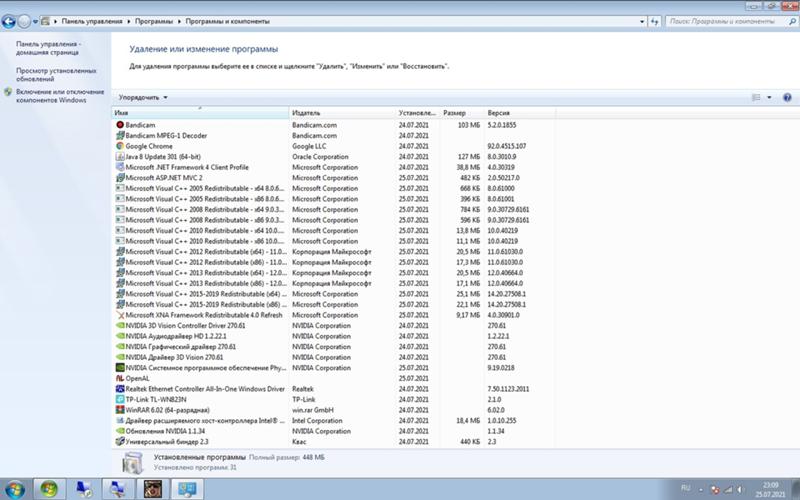Click the WinRAR 6.02 icon
800x500 pixels.
pyautogui.click(x=120, y=410)
